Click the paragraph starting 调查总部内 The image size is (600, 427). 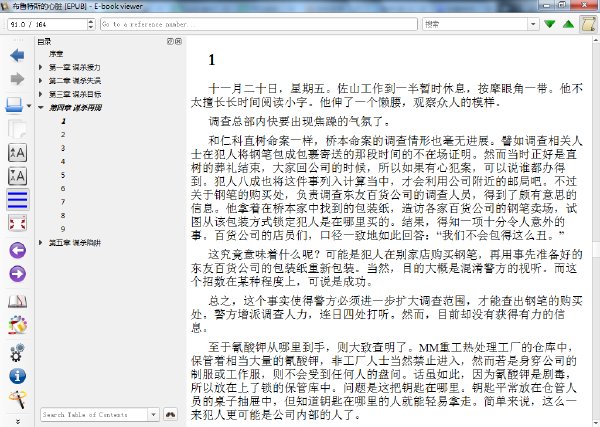click(300, 122)
